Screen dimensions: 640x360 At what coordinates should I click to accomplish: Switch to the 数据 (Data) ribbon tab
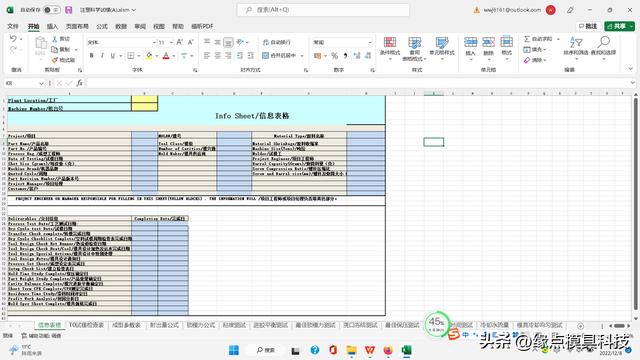coord(121,26)
